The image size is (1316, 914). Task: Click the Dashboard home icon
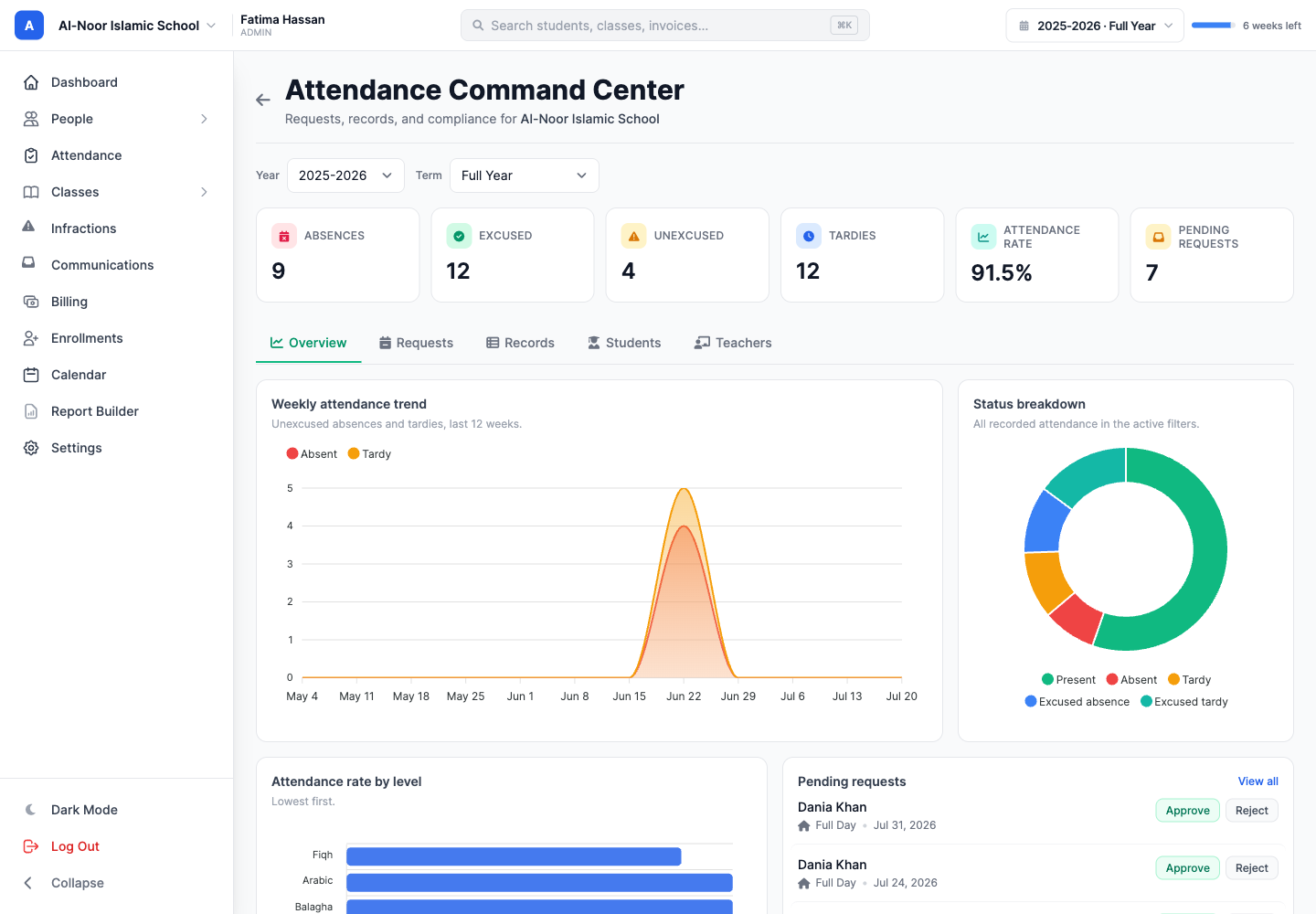pyautogui.click(x=31, y=82)
